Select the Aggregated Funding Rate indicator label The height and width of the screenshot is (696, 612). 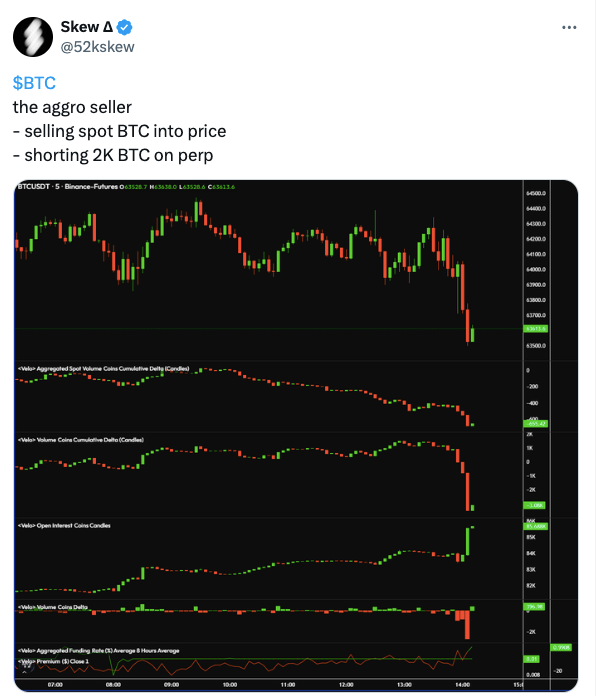[x=99, y=651]
